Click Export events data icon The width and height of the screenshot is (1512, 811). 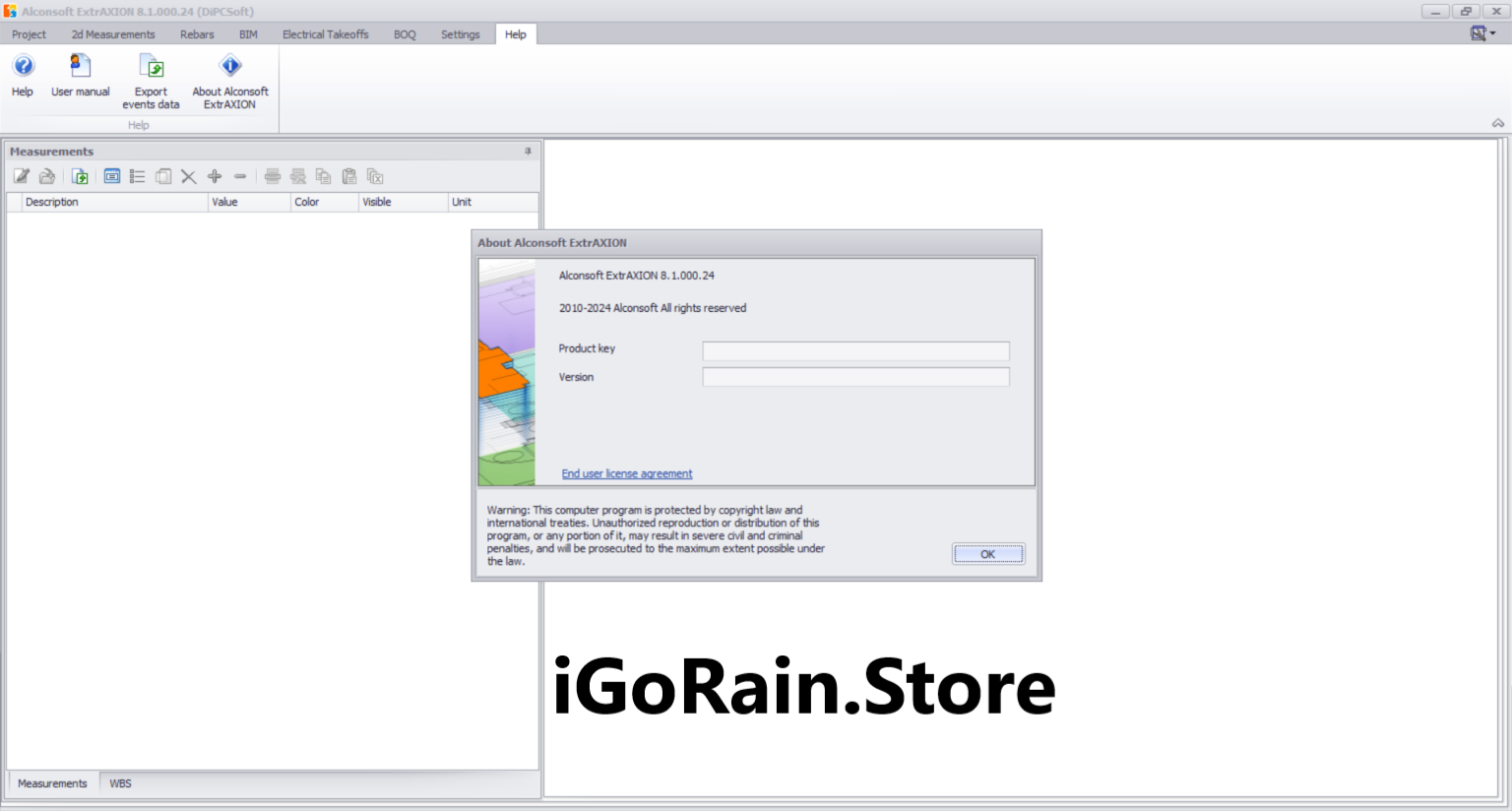point(151,67)
